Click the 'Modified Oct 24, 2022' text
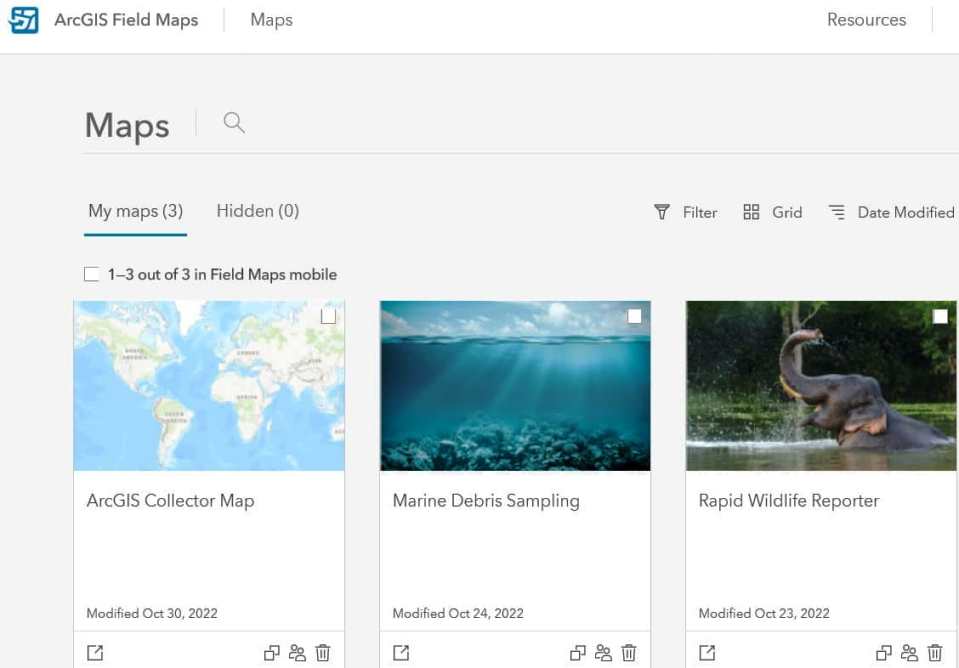The height and width of the screenshot is (668, 959). (x=457, y=613)
